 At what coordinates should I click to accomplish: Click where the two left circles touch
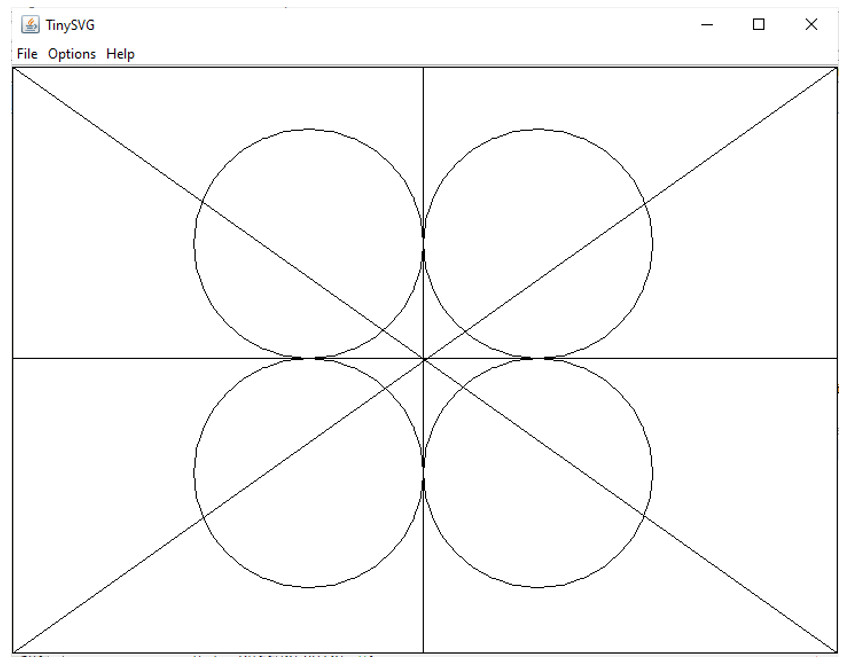pos(309,358)
